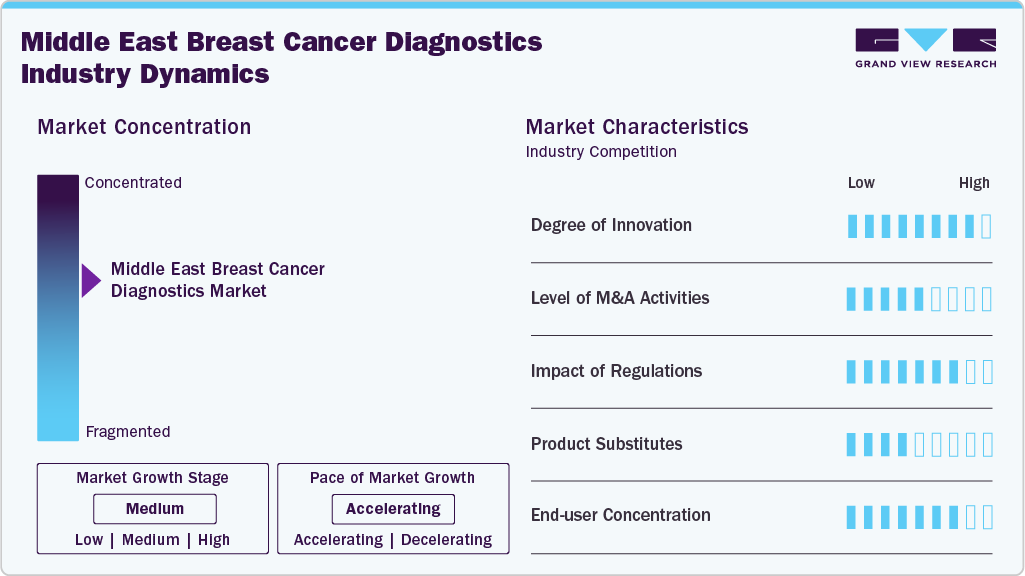Screen dimensions: 1025x576
Task: Click the Degree of Innovation label
Action: pyautogui.click(x=611, y=225)
